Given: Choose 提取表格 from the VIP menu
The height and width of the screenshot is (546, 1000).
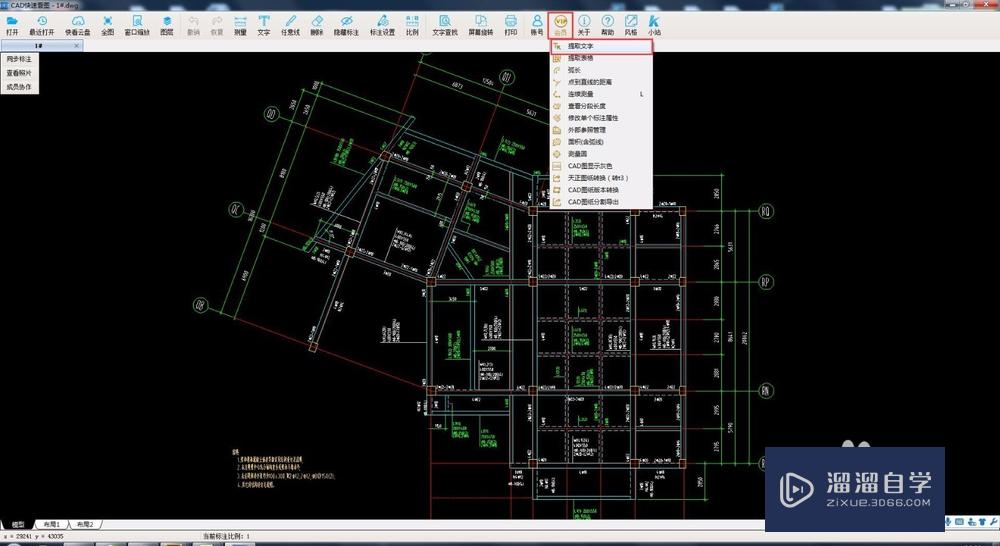Looking at the screenshot, I should coord(601,58).
